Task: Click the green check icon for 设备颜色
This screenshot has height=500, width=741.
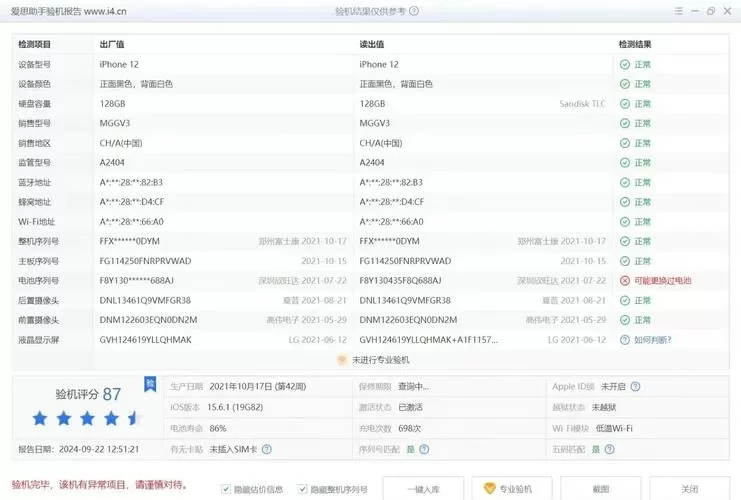Action: point(625,84)
